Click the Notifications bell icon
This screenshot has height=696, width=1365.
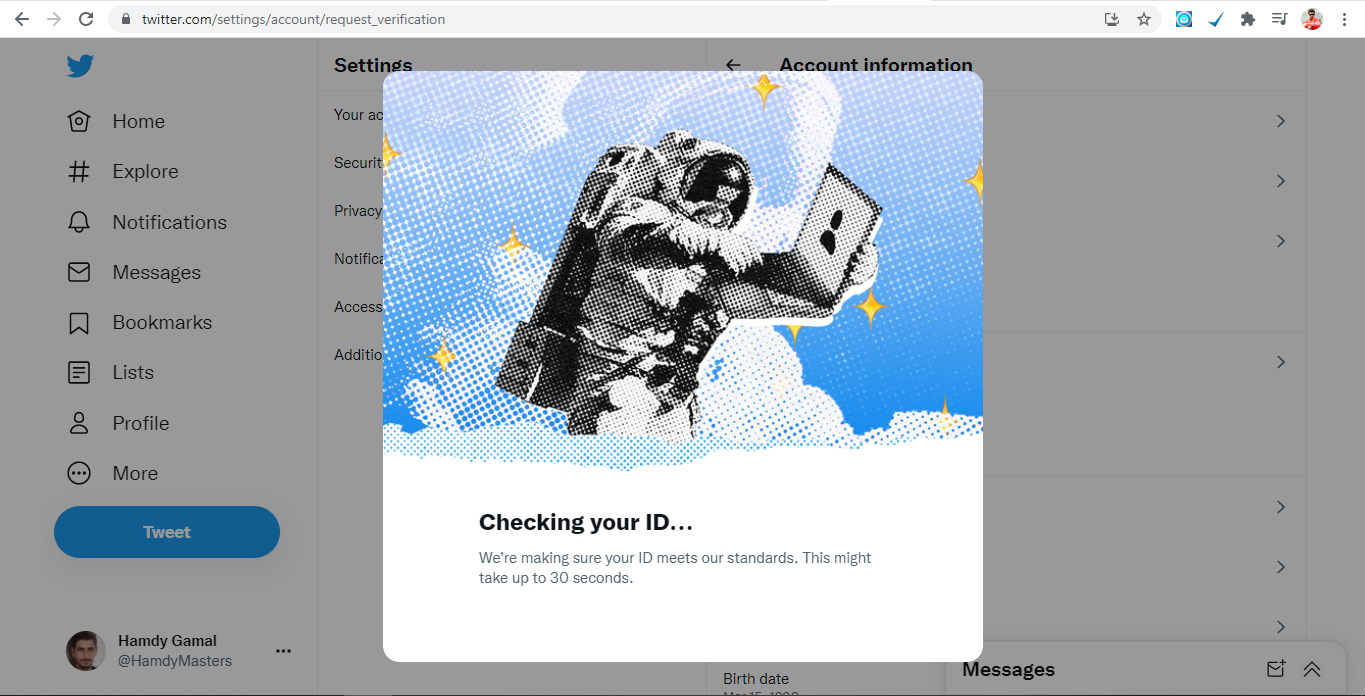[79, 222]
